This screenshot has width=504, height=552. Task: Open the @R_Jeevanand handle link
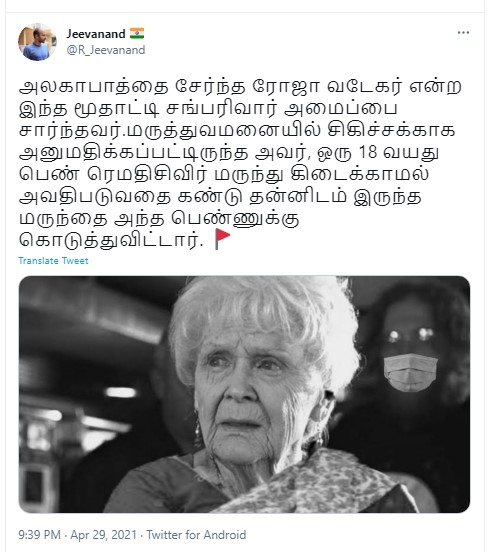[x=106, y=50]
